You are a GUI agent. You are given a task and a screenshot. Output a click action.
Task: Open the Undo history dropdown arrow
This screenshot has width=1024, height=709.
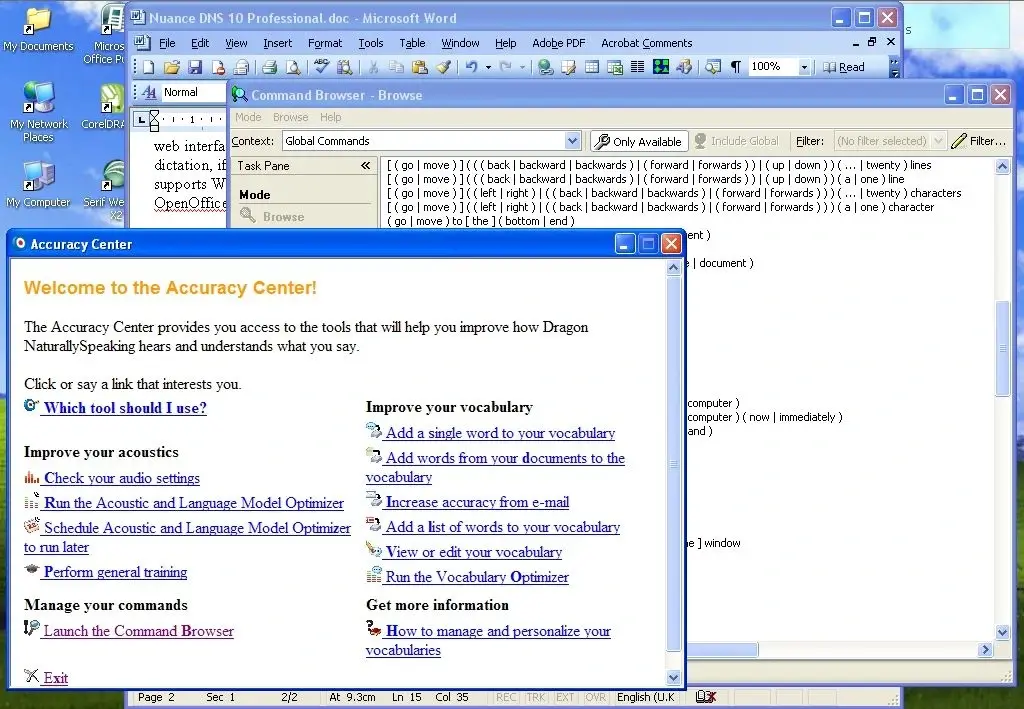pyautogui.click(x=488, y=67)
